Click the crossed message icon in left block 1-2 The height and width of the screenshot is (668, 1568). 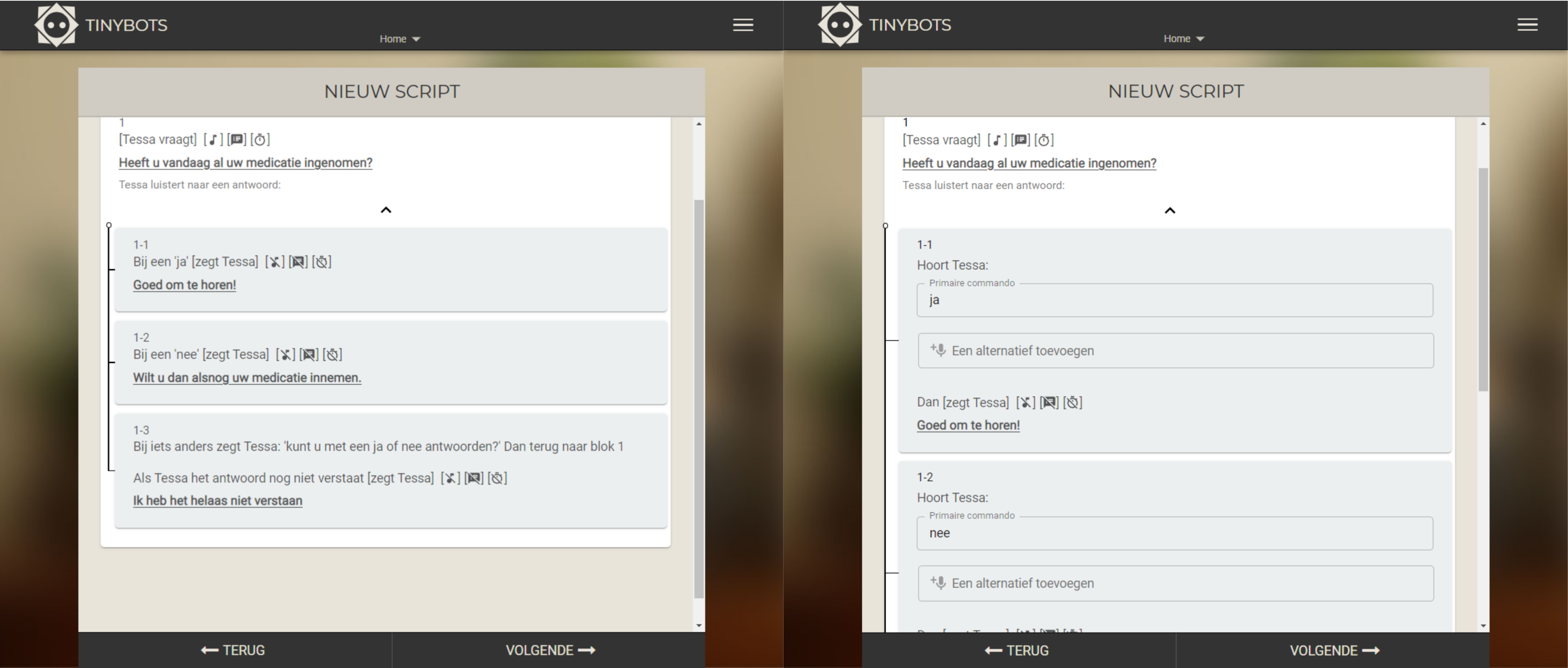tap(309, 355)
